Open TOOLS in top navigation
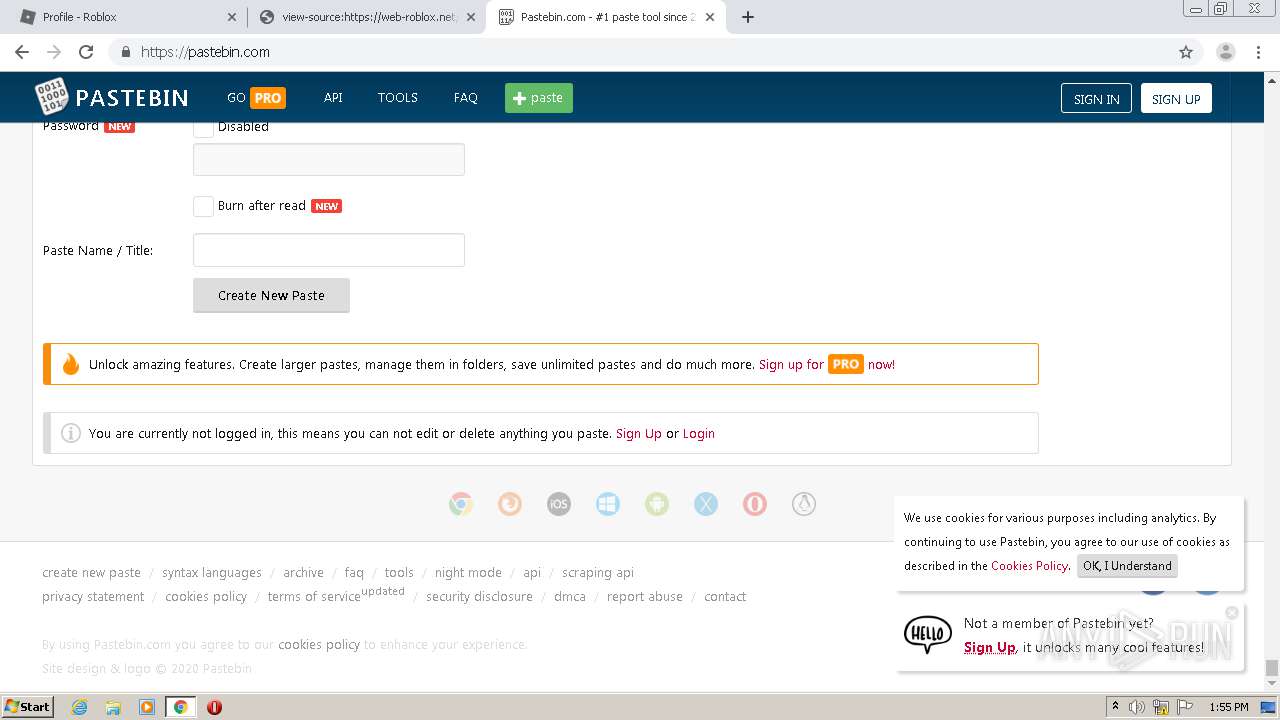 tap(397, 98)
